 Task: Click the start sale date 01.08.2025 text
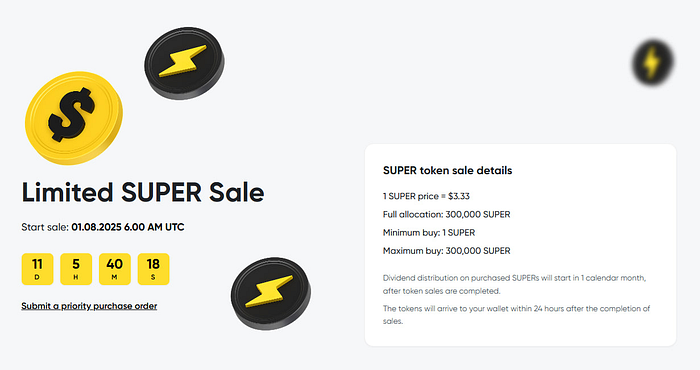click(x=96, y=227)
